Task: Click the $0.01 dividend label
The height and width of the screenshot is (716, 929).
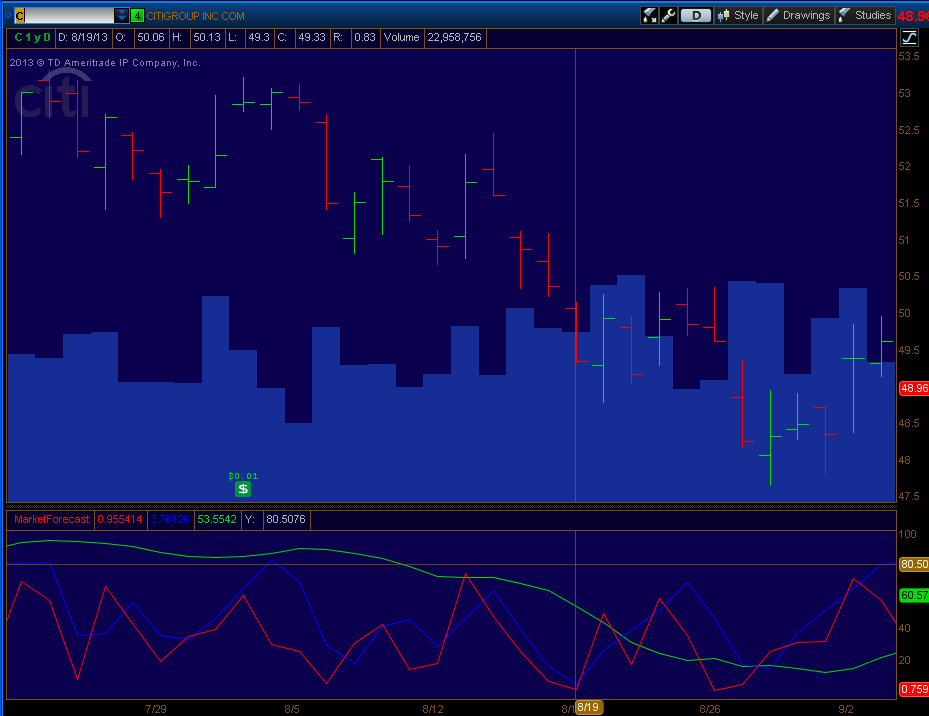Action: point(243,476)
